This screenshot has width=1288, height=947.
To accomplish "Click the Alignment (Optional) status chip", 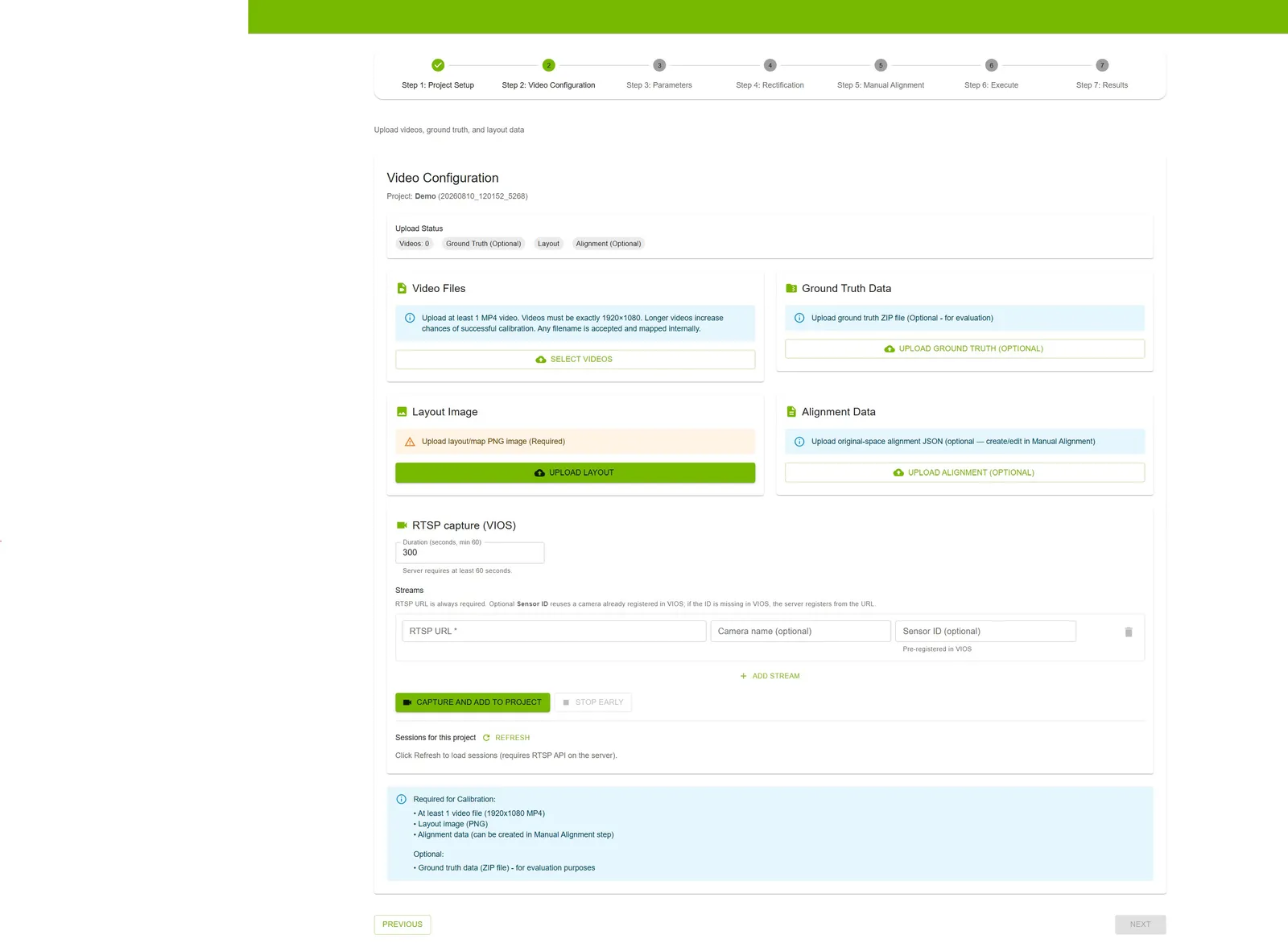I will [609, 244].
